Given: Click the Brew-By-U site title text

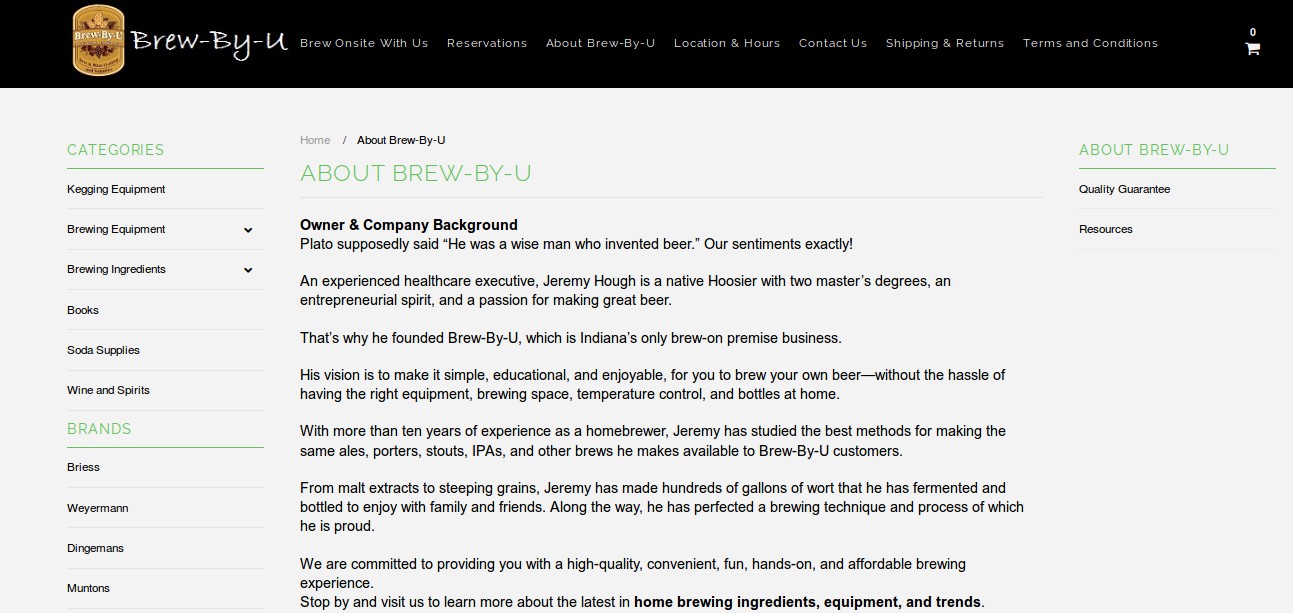Looking at the screenshot, I should click(209, 43).
